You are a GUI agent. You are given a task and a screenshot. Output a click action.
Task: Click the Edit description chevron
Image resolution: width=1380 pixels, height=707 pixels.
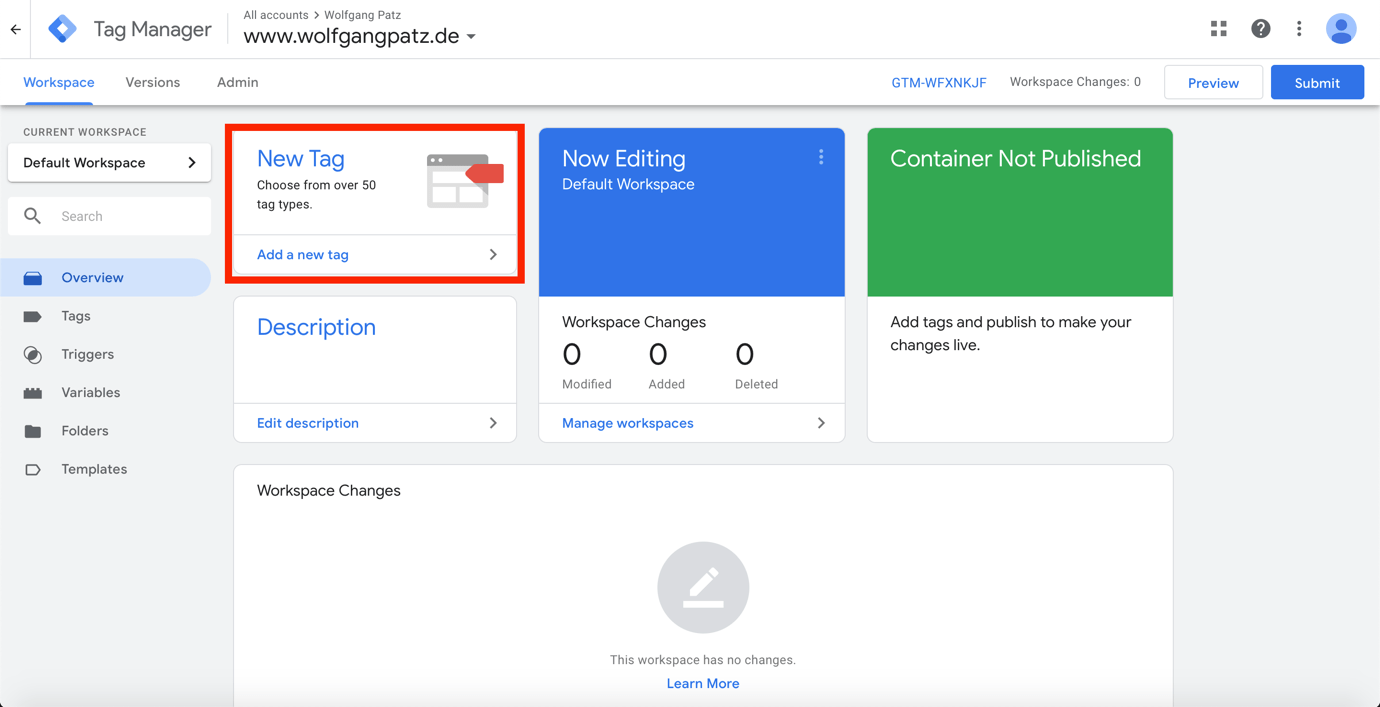[493, 423]
